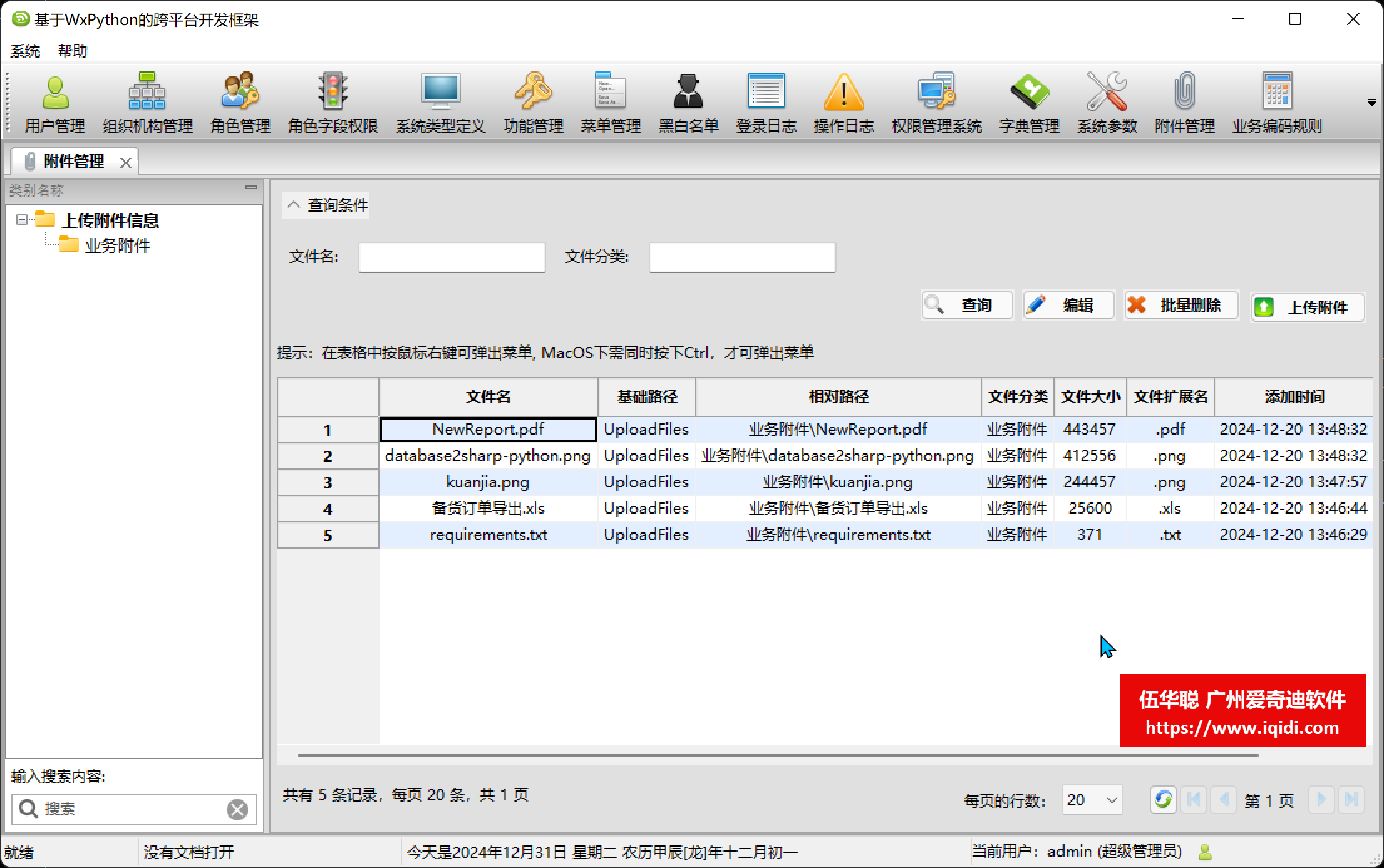Click the 批量删除 button
Viewport: 1384px width, 868px height.
click(x=1180, y=305)
